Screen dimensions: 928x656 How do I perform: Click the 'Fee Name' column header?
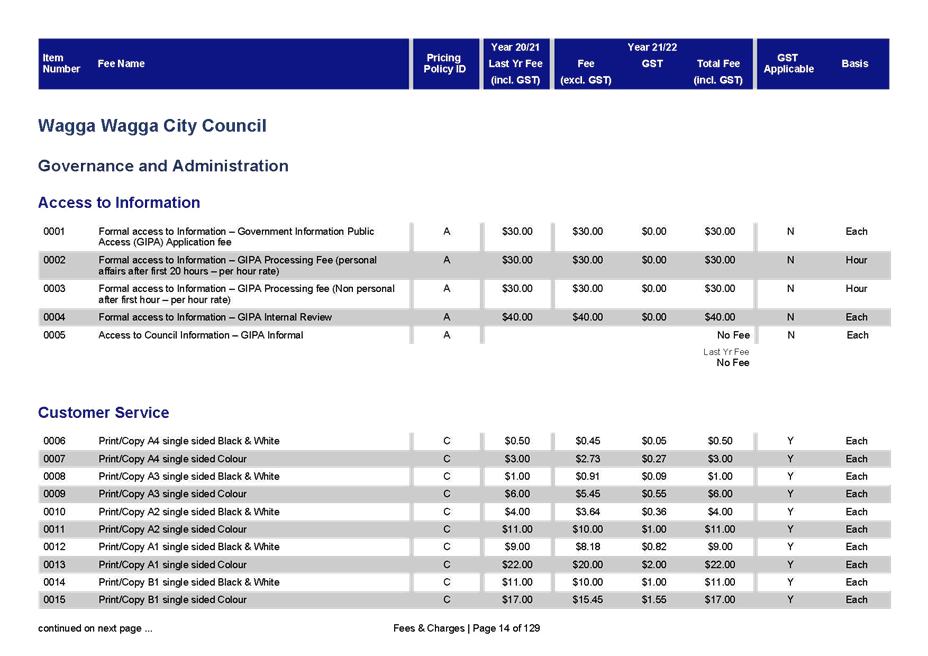point(121,63)
